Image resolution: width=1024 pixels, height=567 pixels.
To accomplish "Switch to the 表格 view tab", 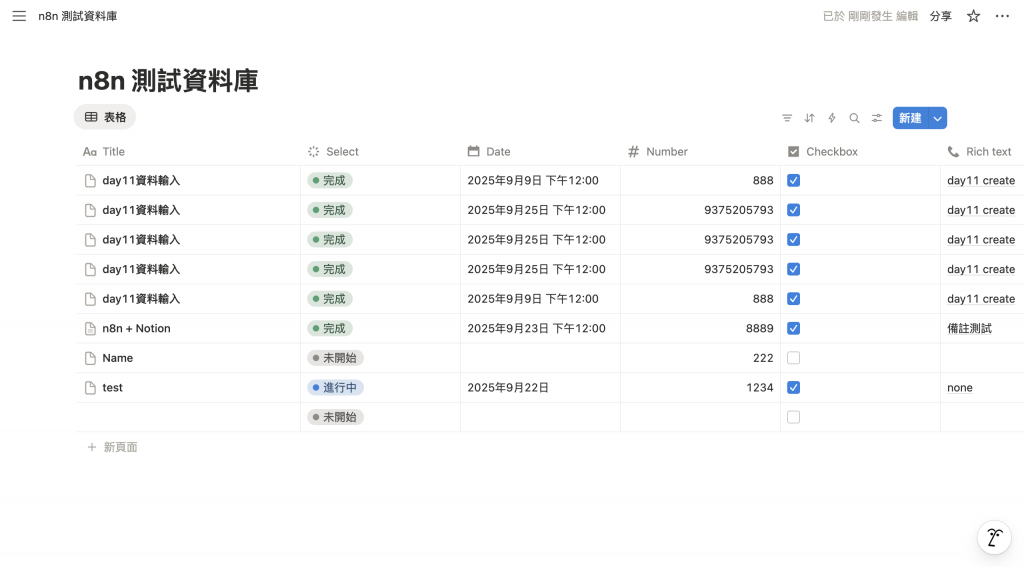I will [105, 118].
